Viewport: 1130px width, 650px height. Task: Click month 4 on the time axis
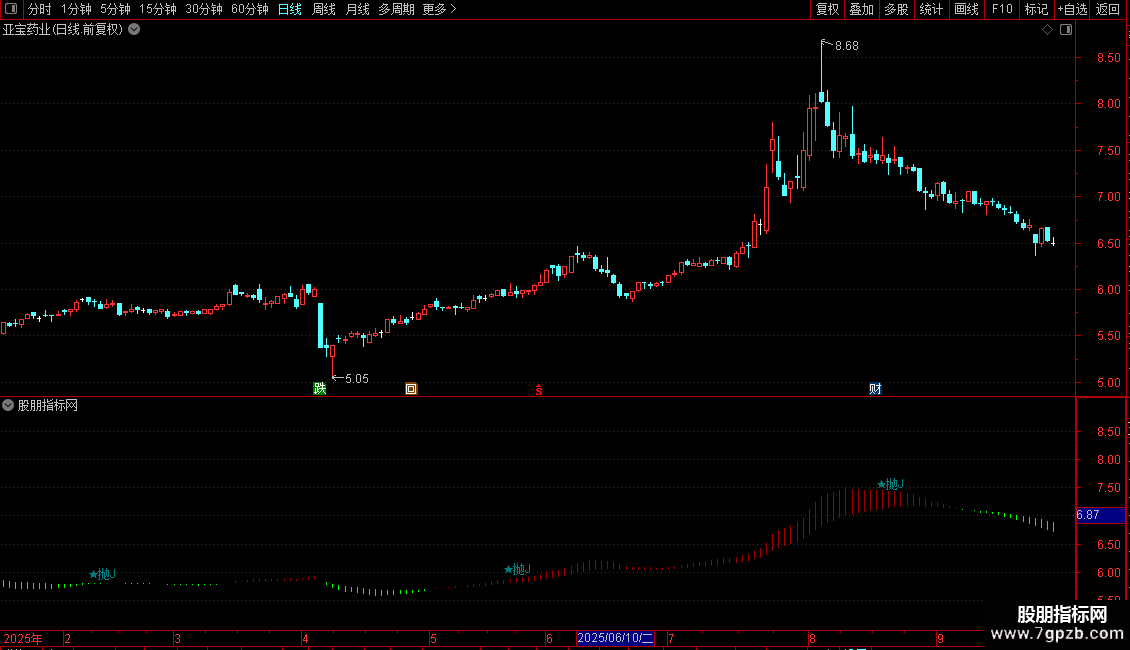(x=305, y=638)
